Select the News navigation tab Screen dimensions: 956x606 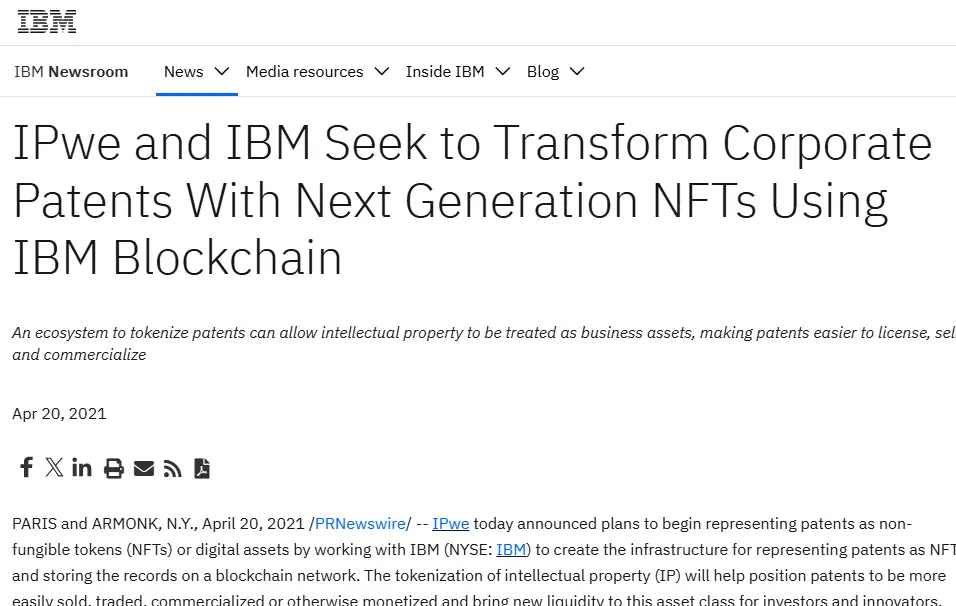(183, 71)
